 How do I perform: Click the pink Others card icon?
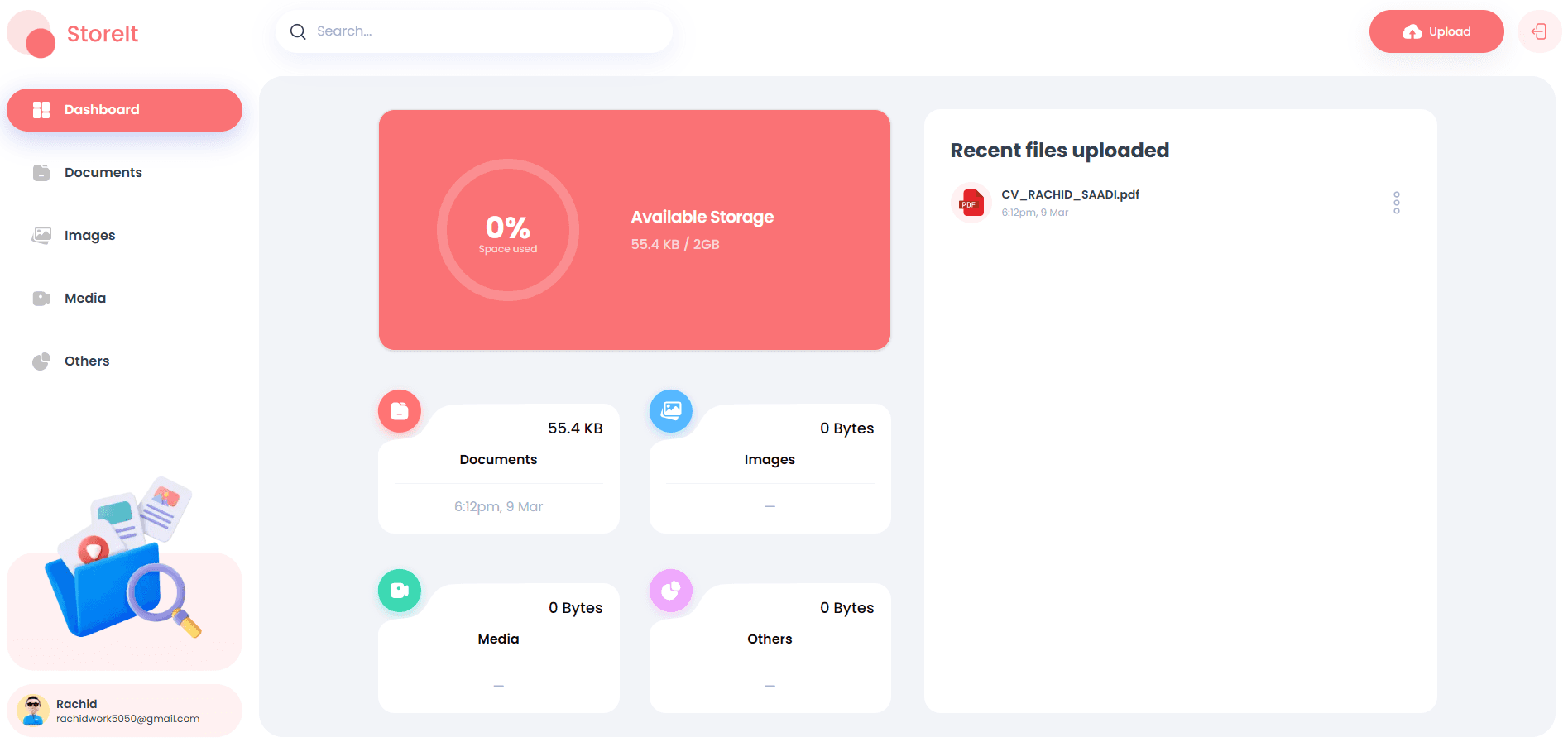coord(671,591)
